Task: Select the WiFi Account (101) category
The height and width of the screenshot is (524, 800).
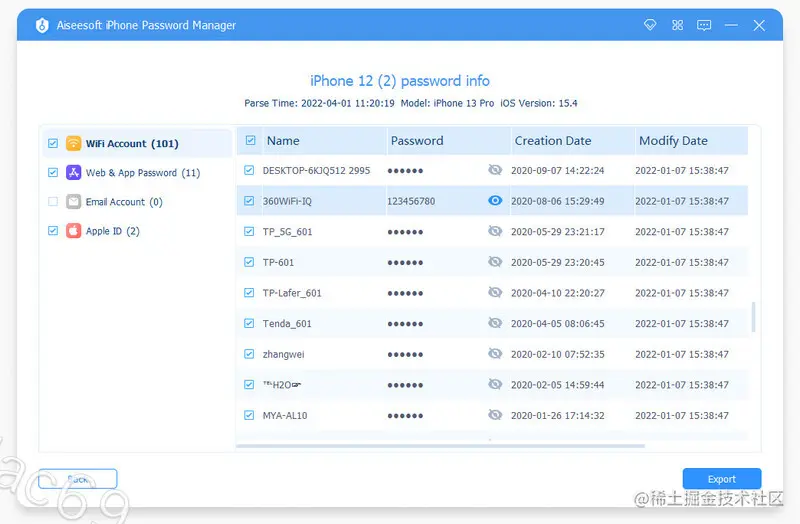Action: click(137, 143)
